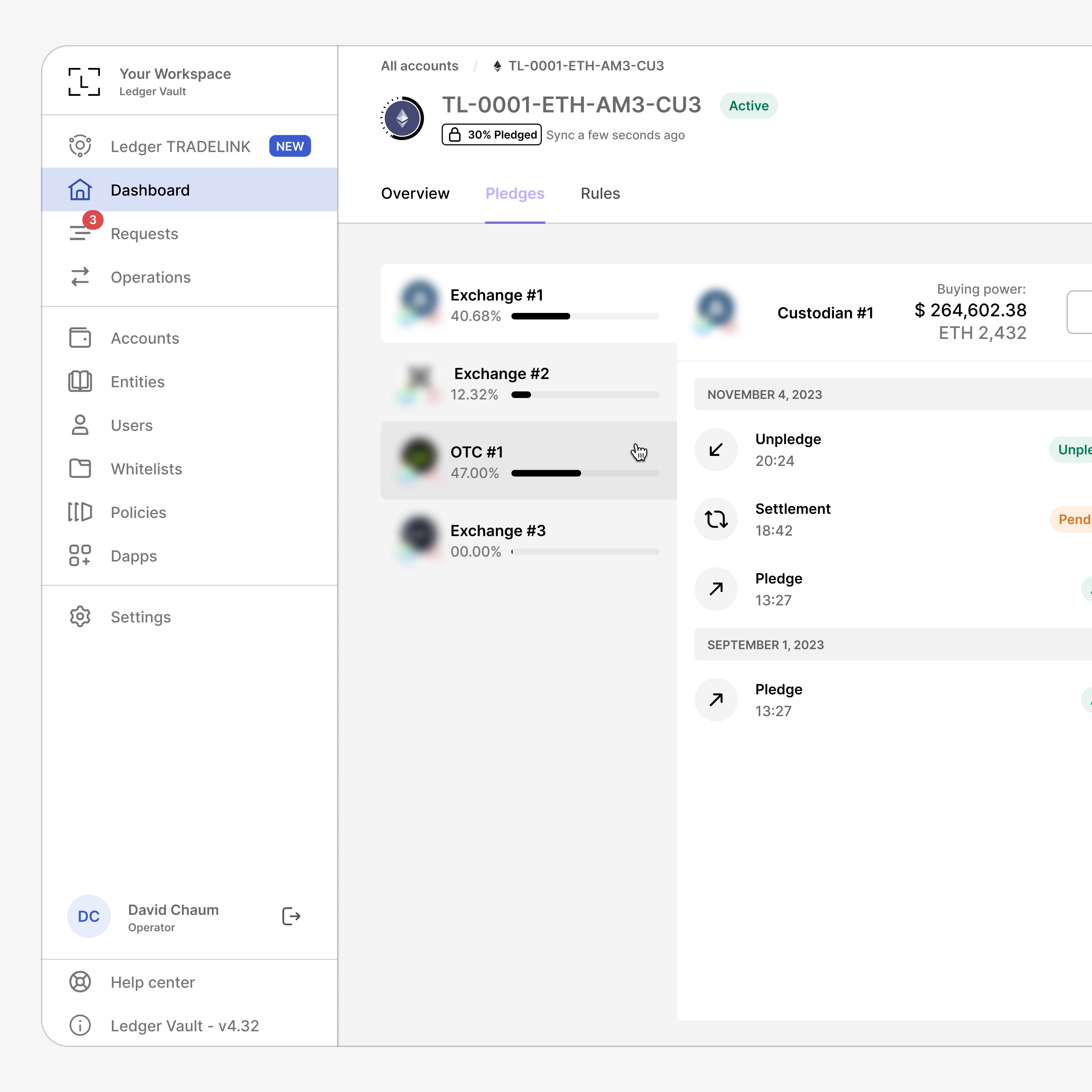The height and width of the screenshot is (1092, 1092).
Task: Click the red 3 requests notification badge
Action: 93,219
